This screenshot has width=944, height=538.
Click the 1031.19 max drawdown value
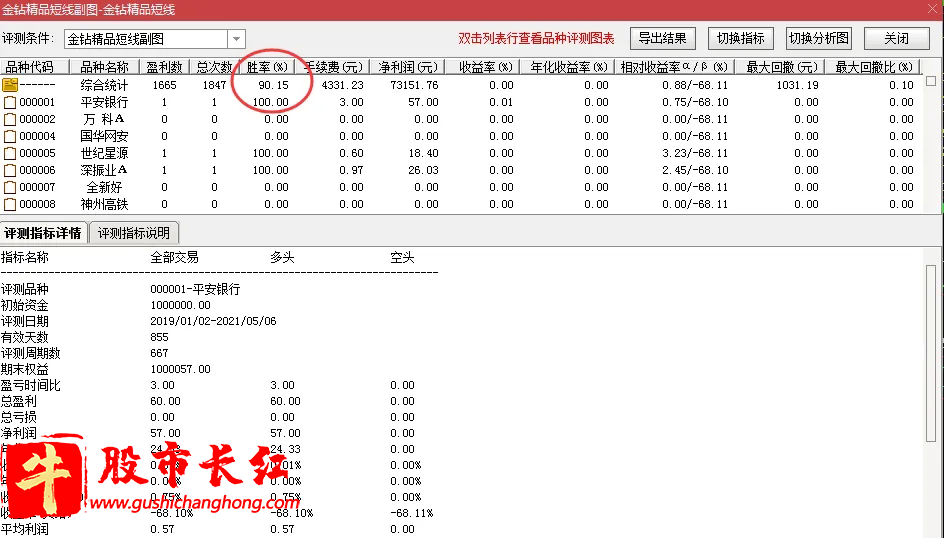tap(797, 85)
